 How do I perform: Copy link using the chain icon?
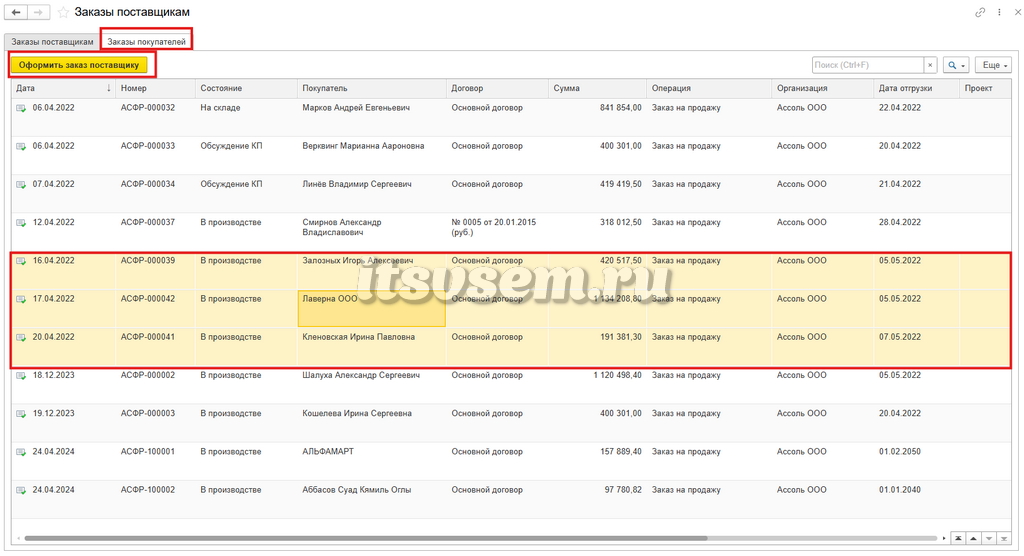click(x=980, y=12)
